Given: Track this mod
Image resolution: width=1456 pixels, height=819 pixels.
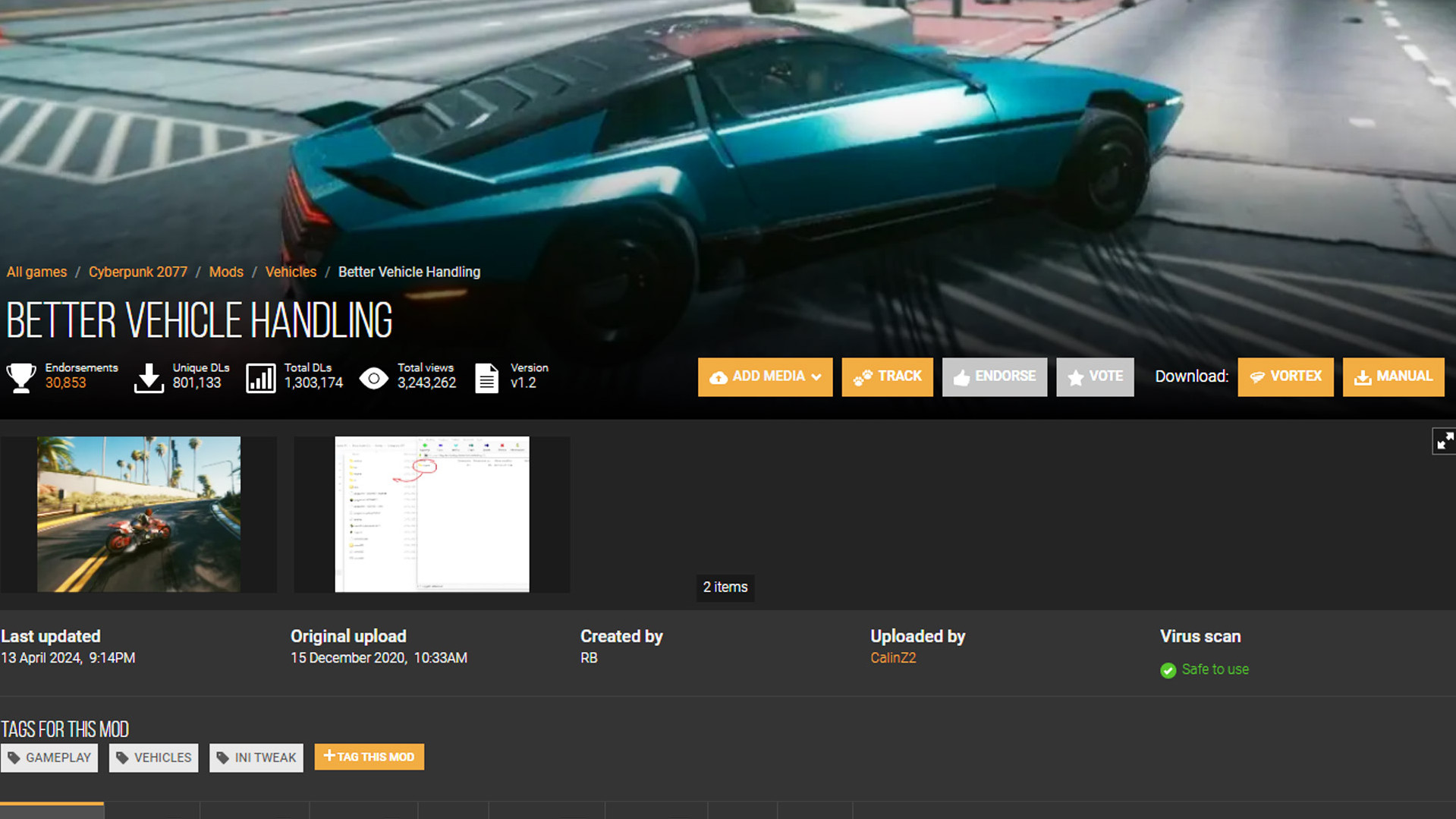Looking at the screenshot, I should [x=887, y=376].
